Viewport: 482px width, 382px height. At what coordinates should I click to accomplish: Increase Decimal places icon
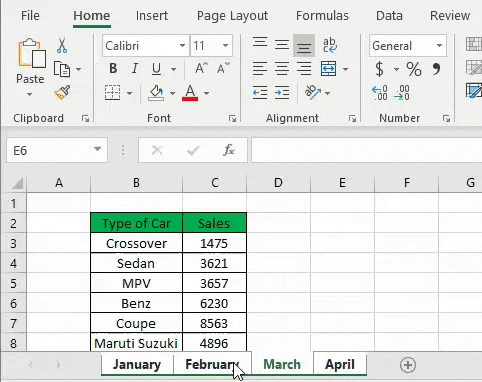click(x=380, y=93)
